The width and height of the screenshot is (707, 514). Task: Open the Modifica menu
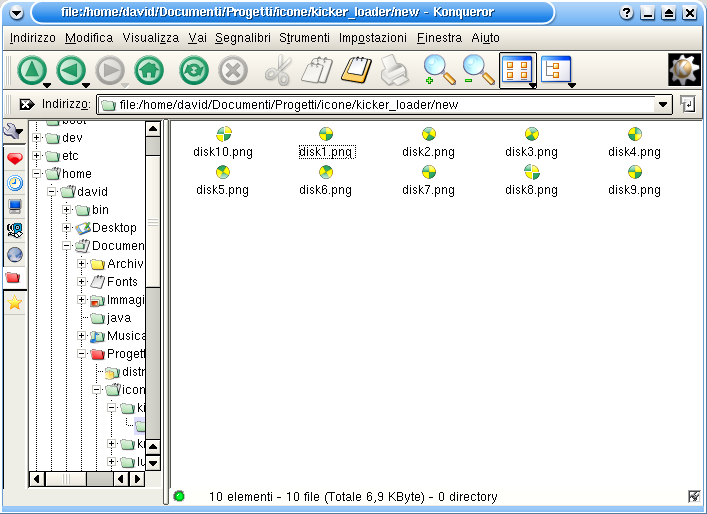click(89, 38)
